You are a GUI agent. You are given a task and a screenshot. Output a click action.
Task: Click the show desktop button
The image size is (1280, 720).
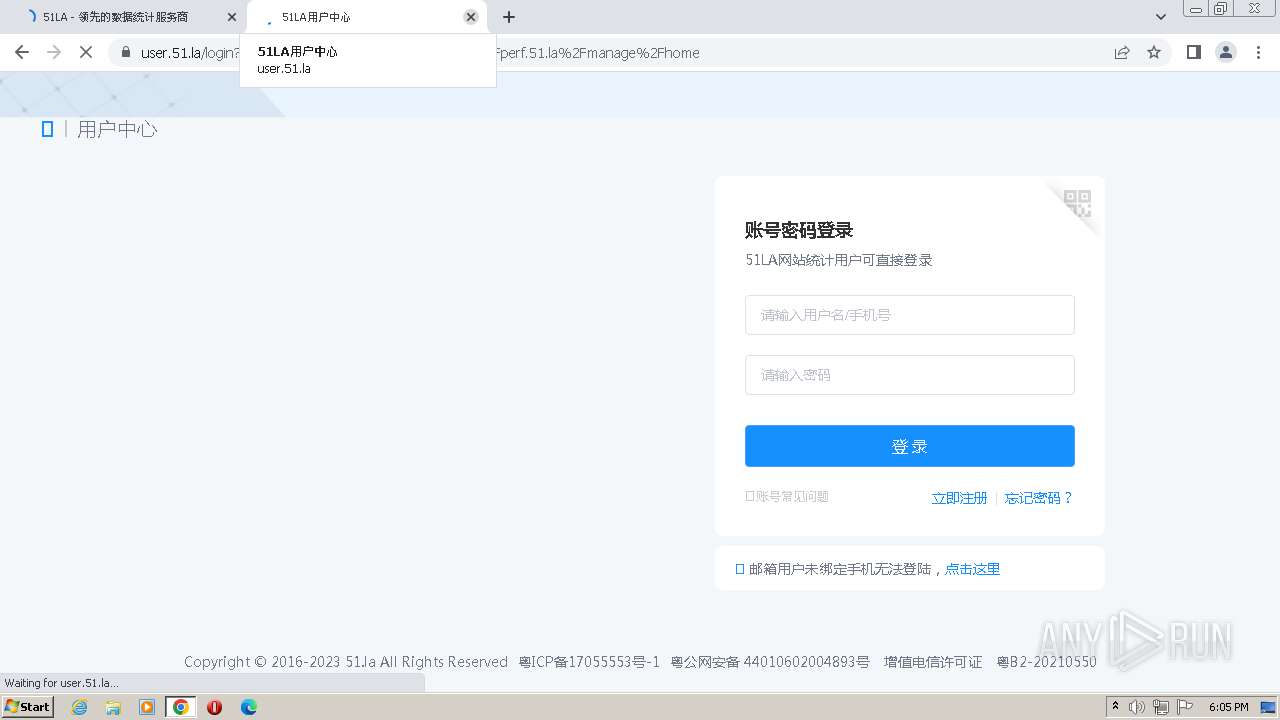(x=1269, y=707)
